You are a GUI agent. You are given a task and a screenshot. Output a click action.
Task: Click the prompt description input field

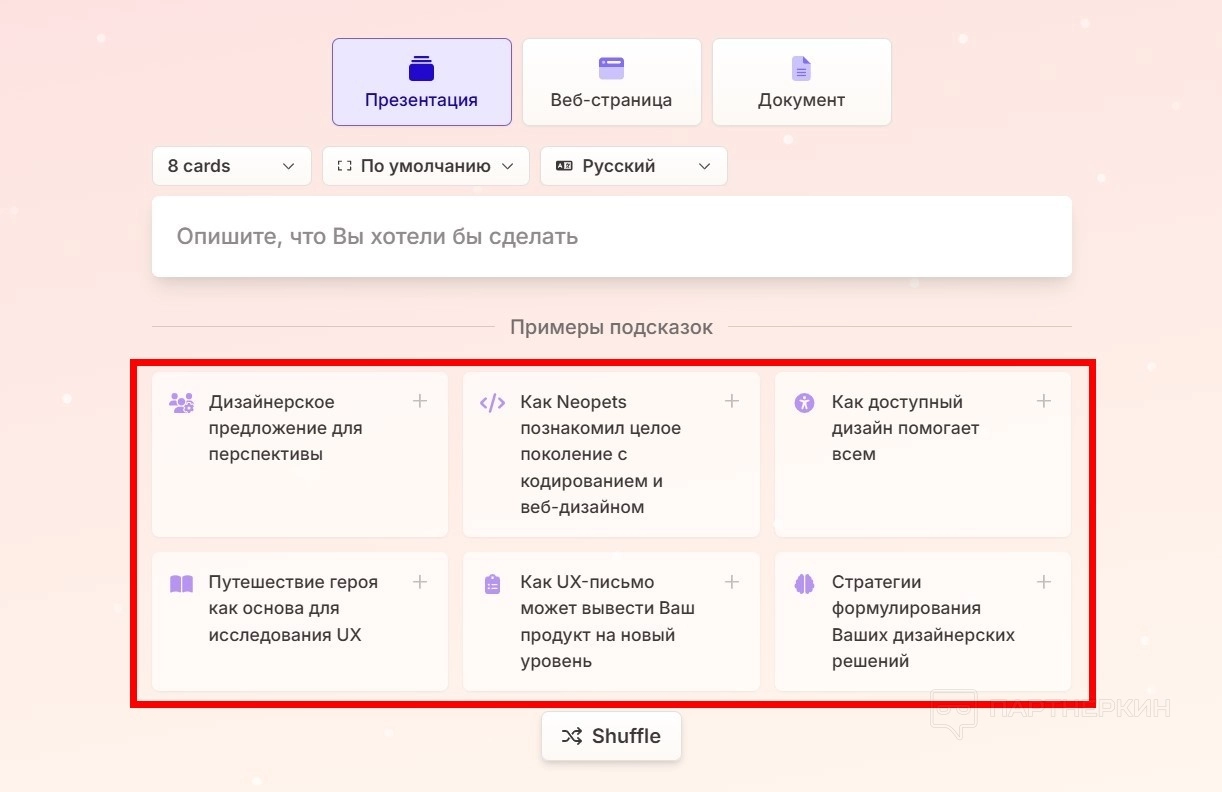click(611, 237)
